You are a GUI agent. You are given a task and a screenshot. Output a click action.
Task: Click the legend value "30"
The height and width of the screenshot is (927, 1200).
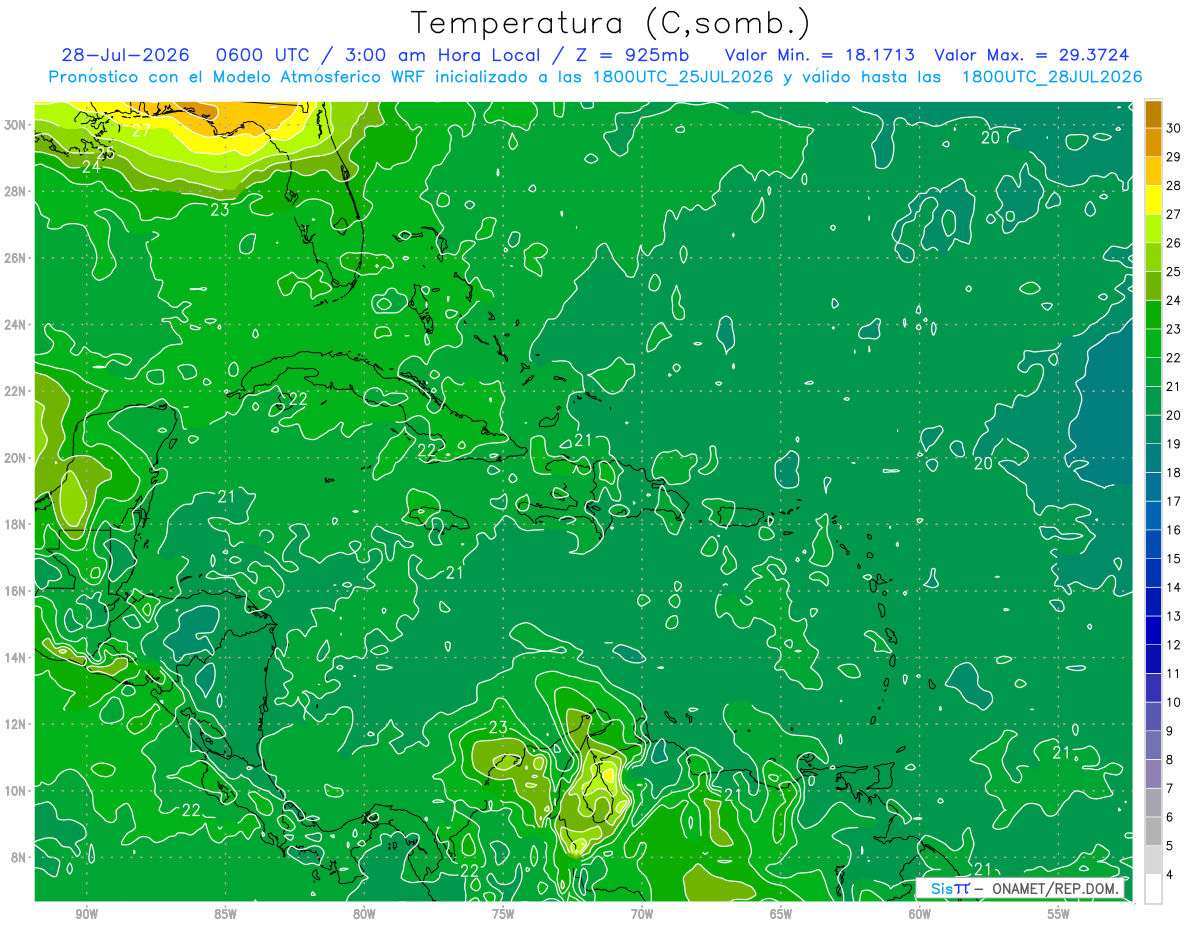click(1174, 128)
